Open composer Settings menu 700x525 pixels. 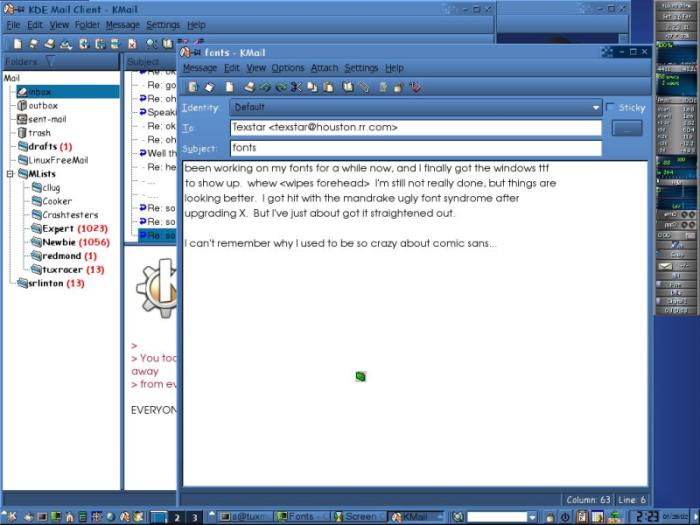(x=361, y=68)
